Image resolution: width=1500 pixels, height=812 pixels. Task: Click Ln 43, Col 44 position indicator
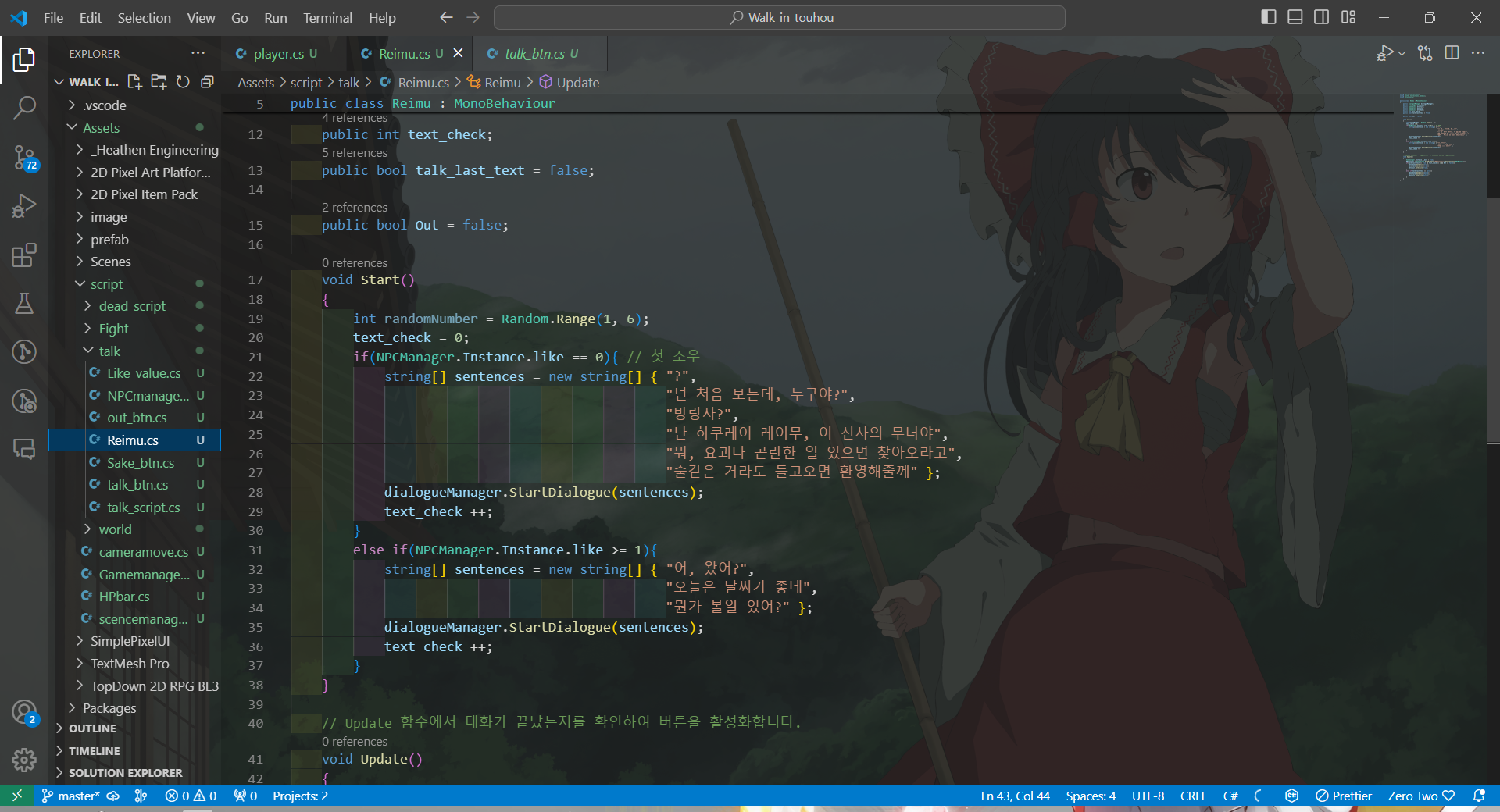point(1015,796)
